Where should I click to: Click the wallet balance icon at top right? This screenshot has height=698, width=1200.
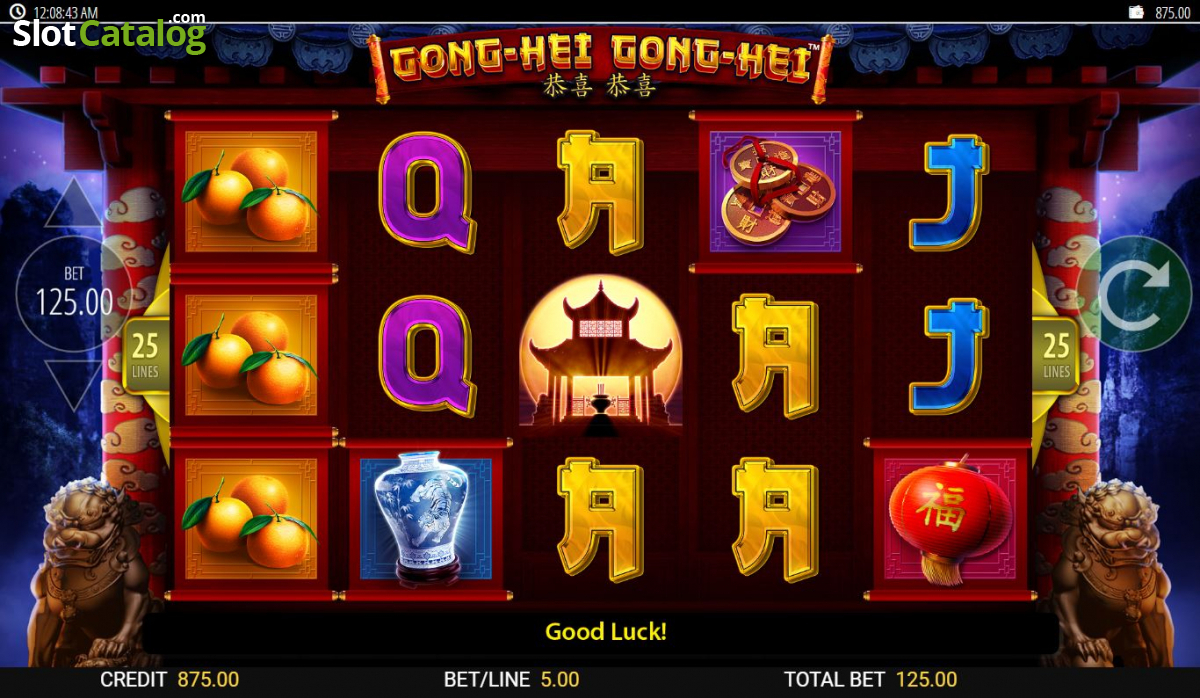coord(1136,12)
